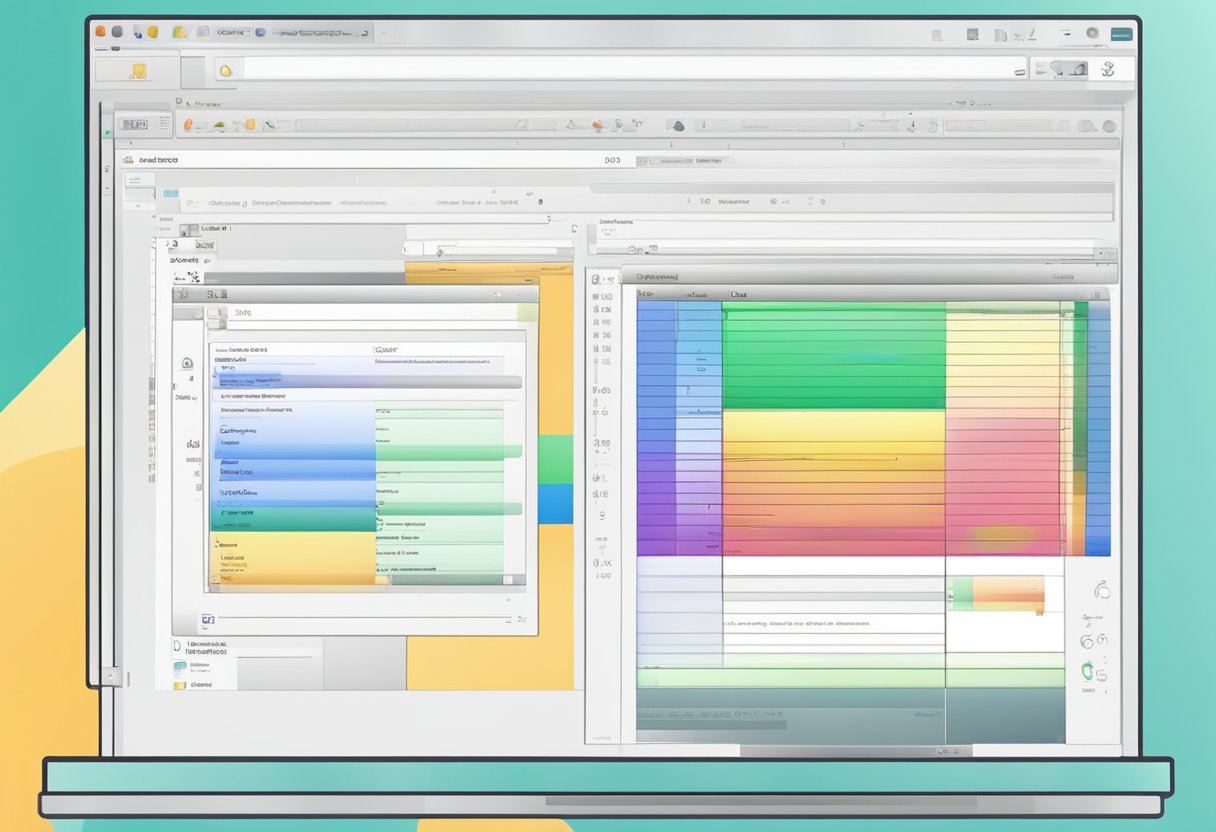Toggle the small checkbox at dialog bottom left
This screenshot has width=1216, height=832.
208,620
